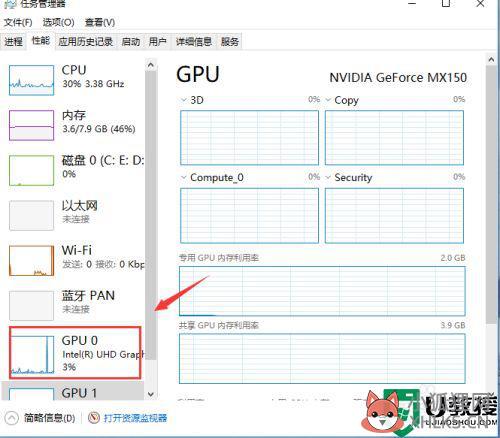Click the resource monitor icon at bottom
Screen dimensions: 500x438
click(x=94, y=418)
